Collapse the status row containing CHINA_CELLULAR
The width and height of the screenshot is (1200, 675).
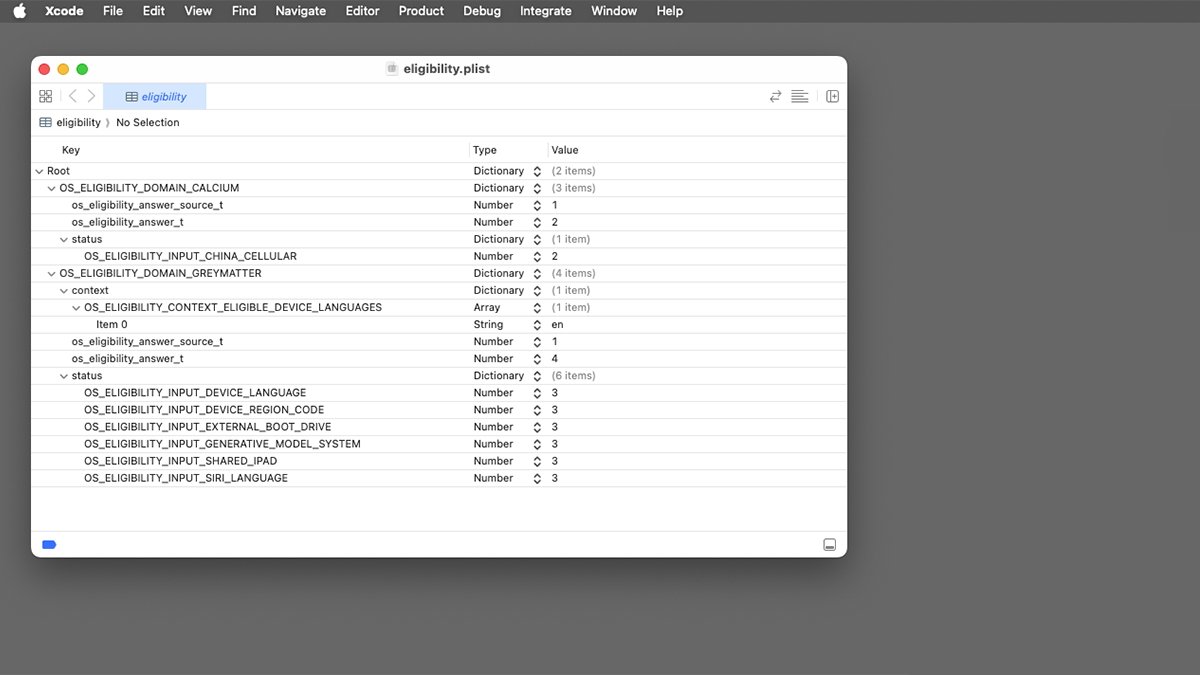(x=63, y=239)
